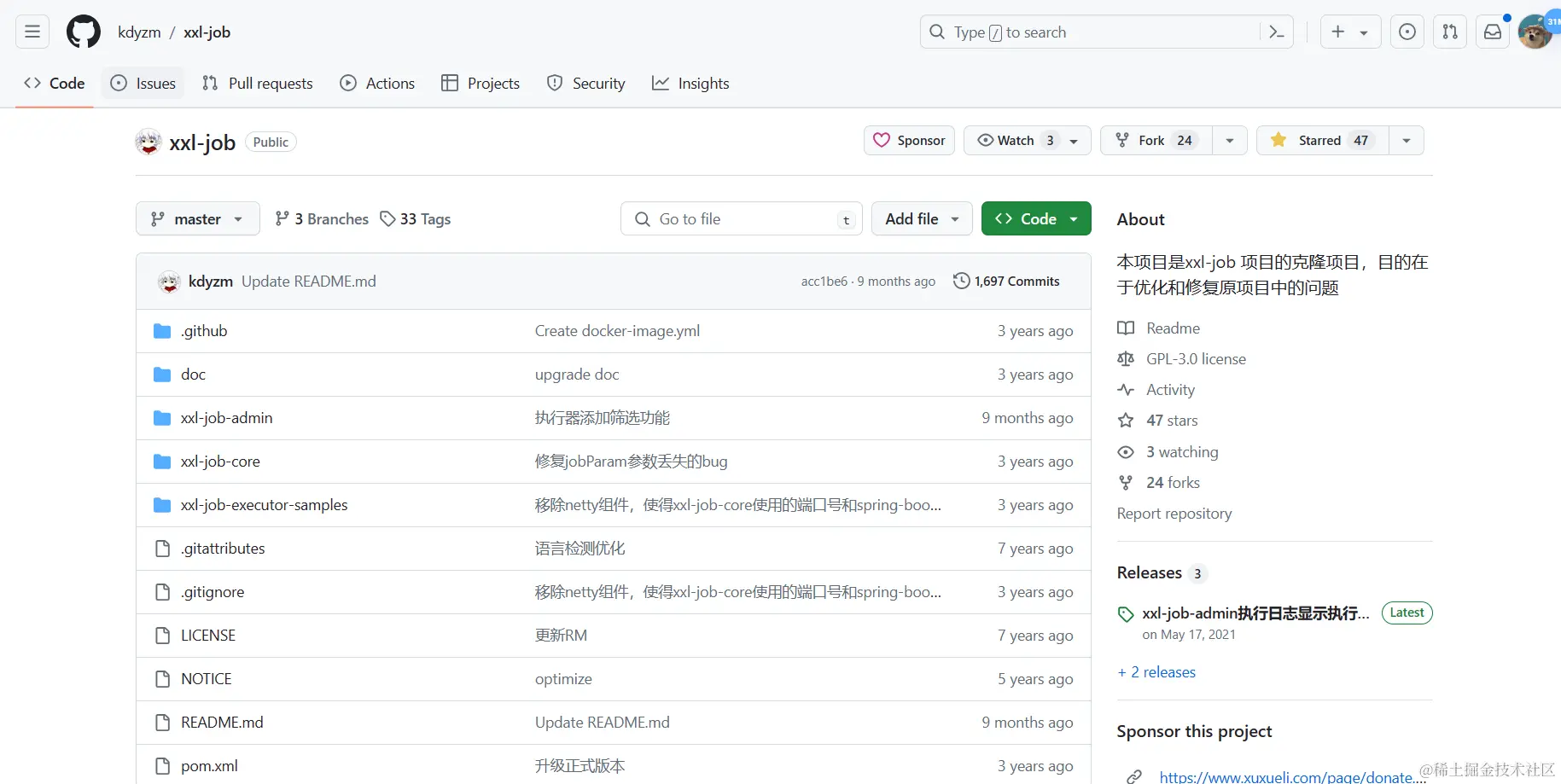Viewport: 1561px width, 784px height.
Task: Open the green Code clone dropdown
Action: (x=1036, y=219)
